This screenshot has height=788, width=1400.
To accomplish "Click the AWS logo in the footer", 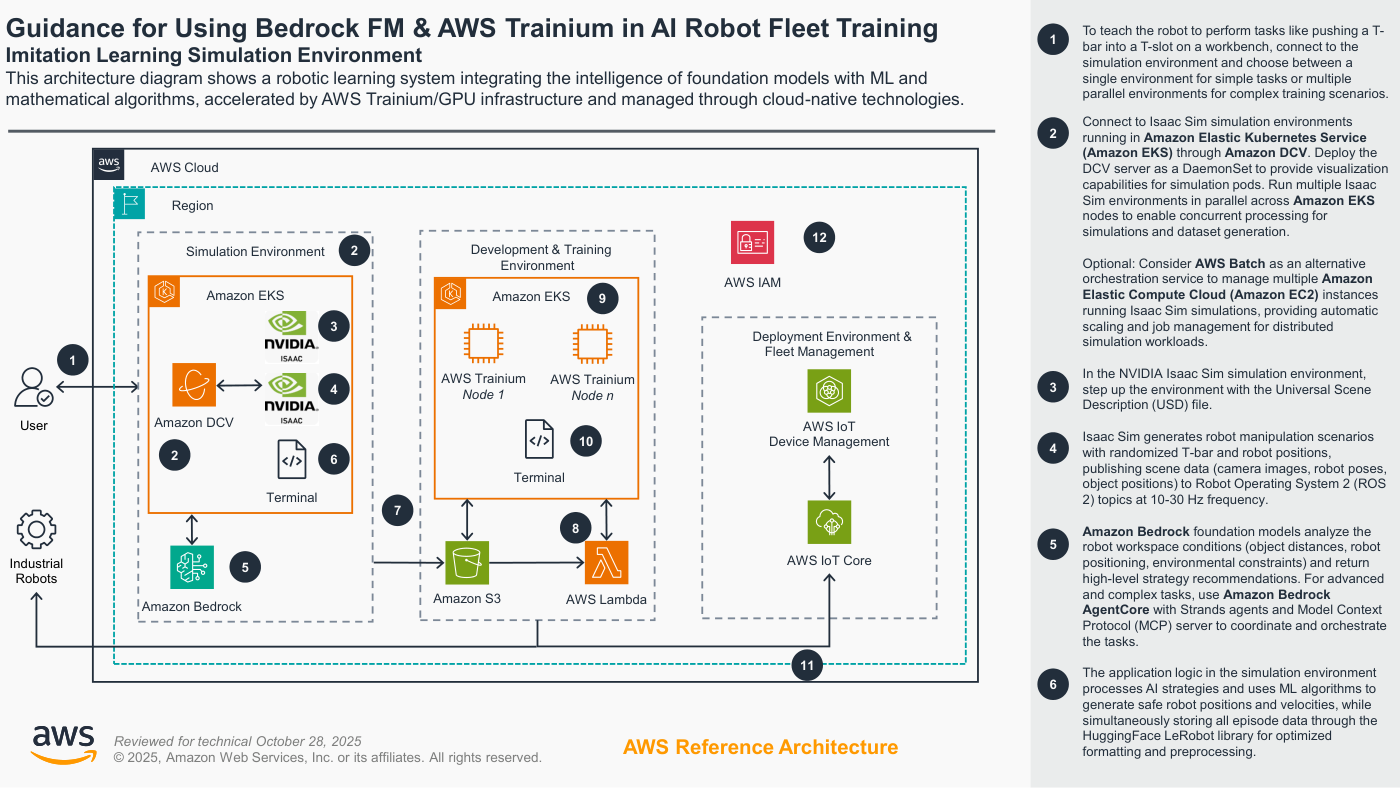I will (x=64, y=745).
